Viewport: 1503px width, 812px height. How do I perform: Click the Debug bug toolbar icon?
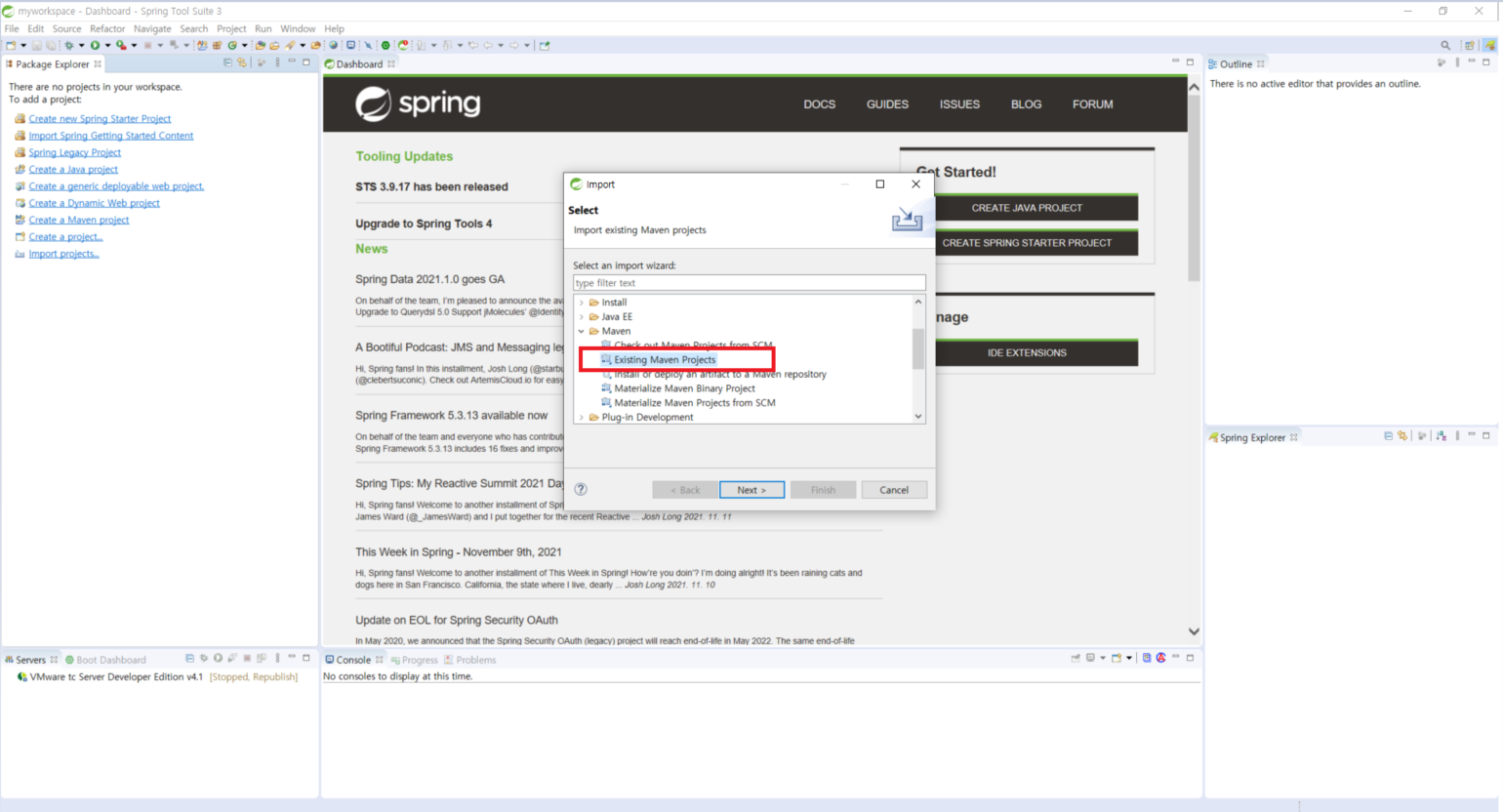(68, 45)
